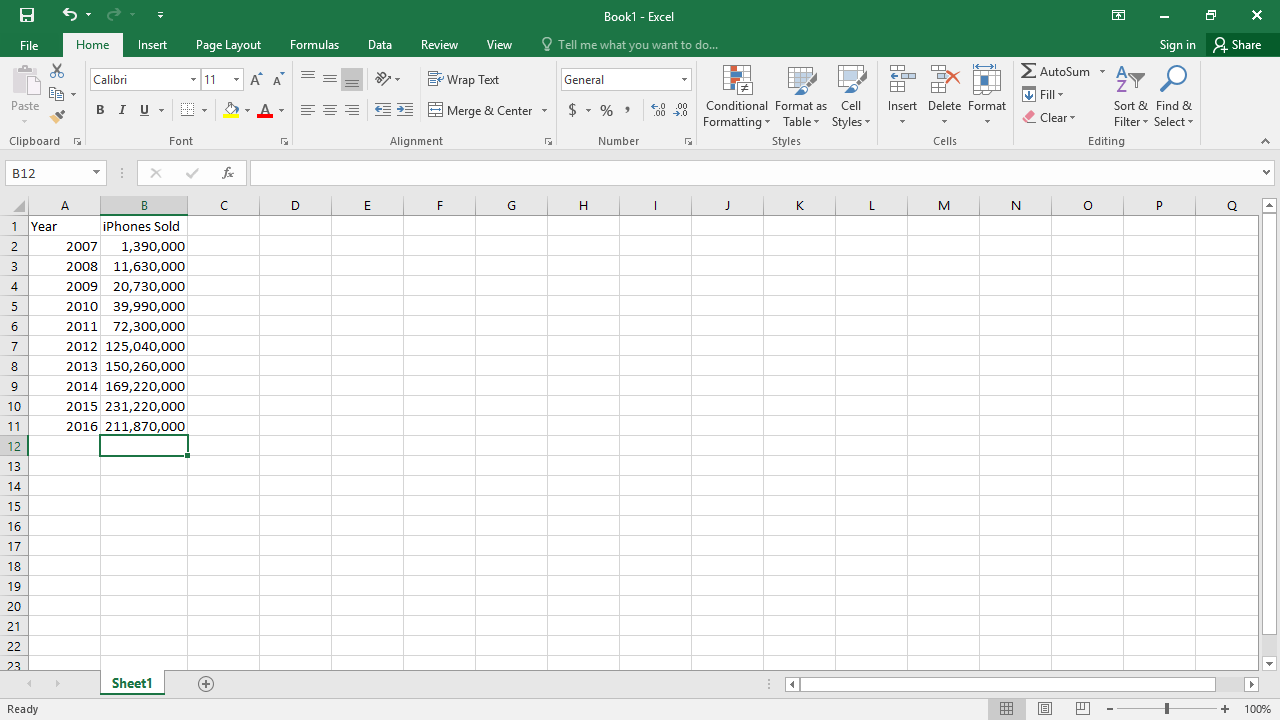Click the Sort & Filter button
Viewport: 1280px width, 720px height.
pos(1131,96)
